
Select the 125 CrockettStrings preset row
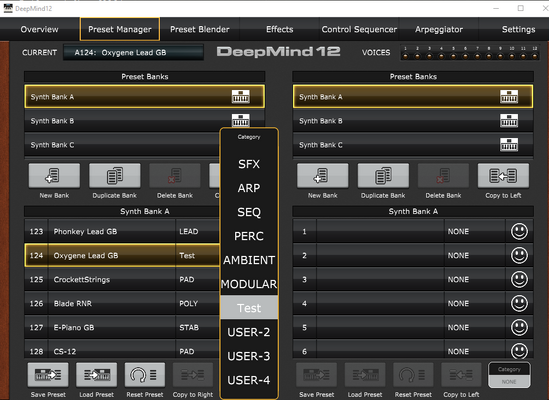(121, 280)
